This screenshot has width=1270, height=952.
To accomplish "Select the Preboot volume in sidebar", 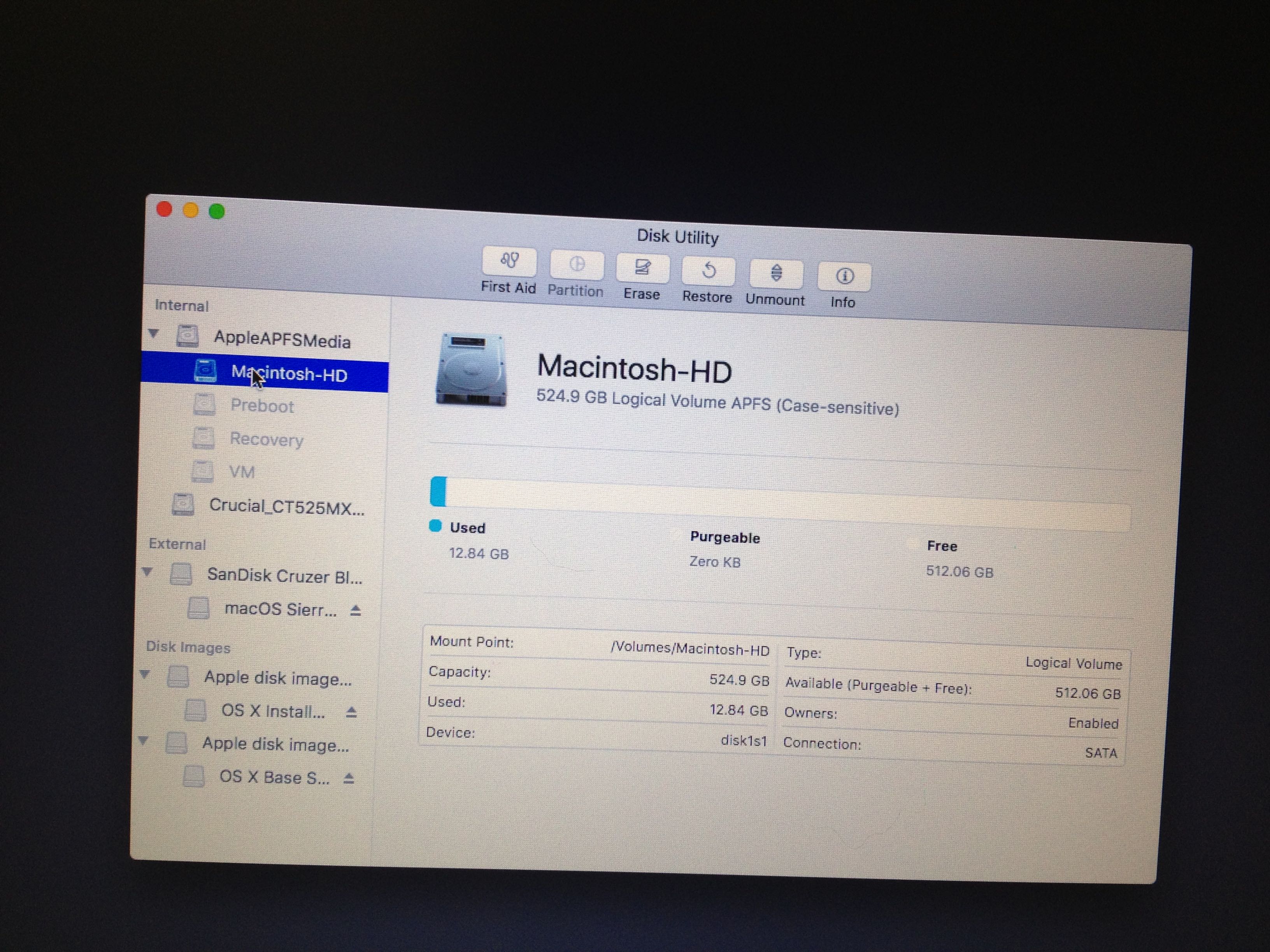I will 262,406.
